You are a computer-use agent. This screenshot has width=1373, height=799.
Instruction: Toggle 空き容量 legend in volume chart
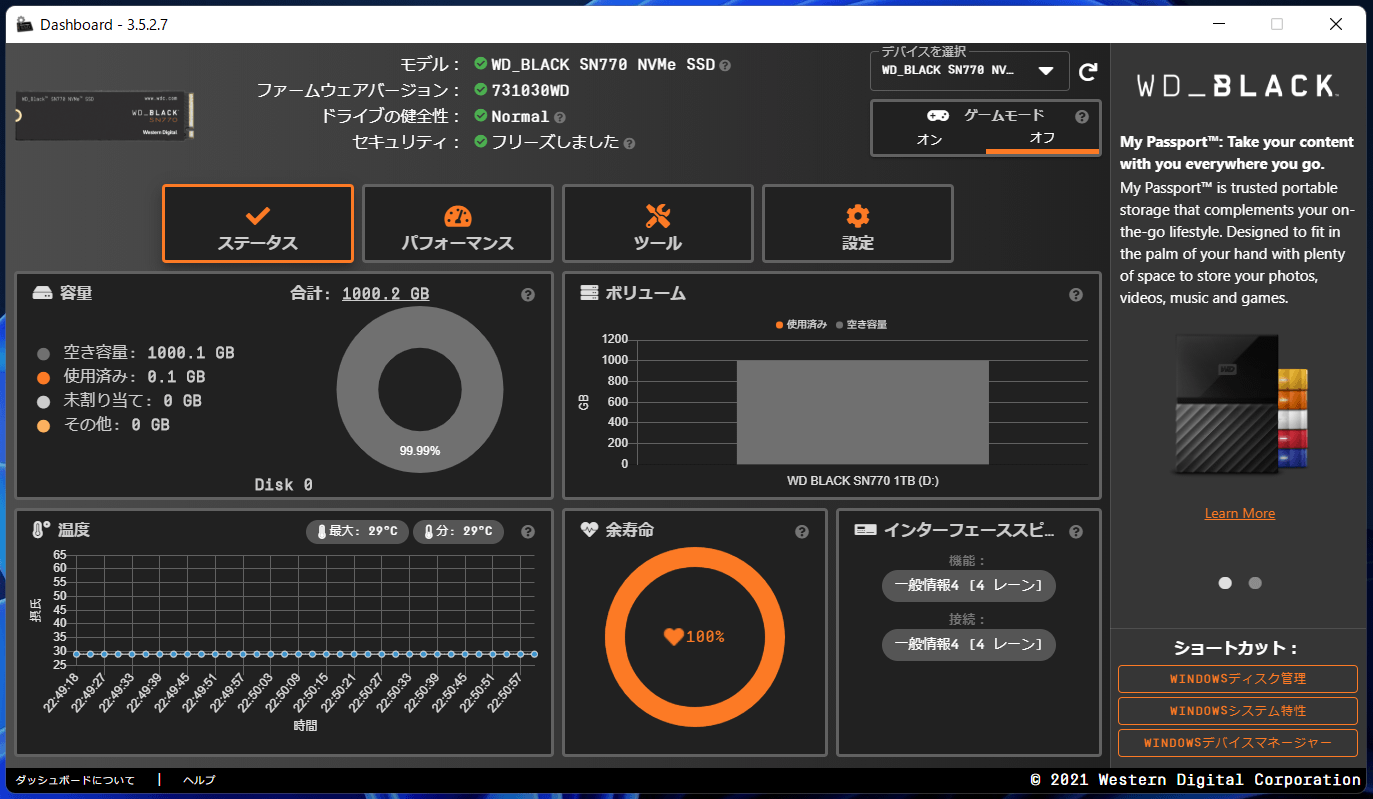[861, 324]
